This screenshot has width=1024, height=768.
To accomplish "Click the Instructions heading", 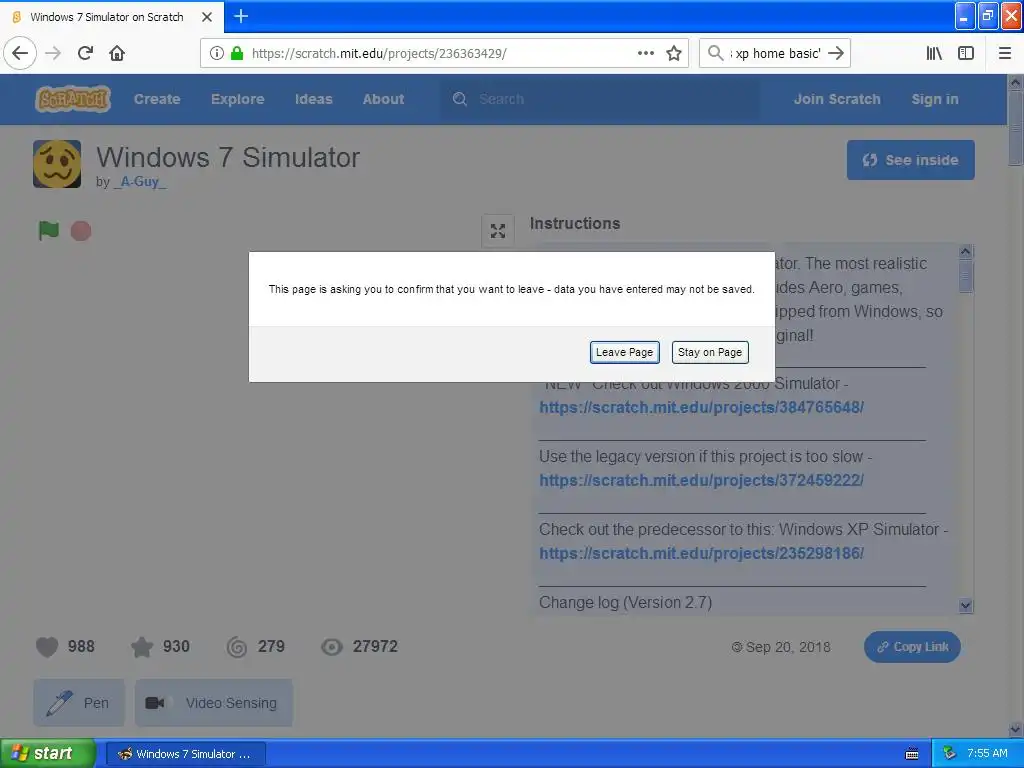I will [575, 223].
